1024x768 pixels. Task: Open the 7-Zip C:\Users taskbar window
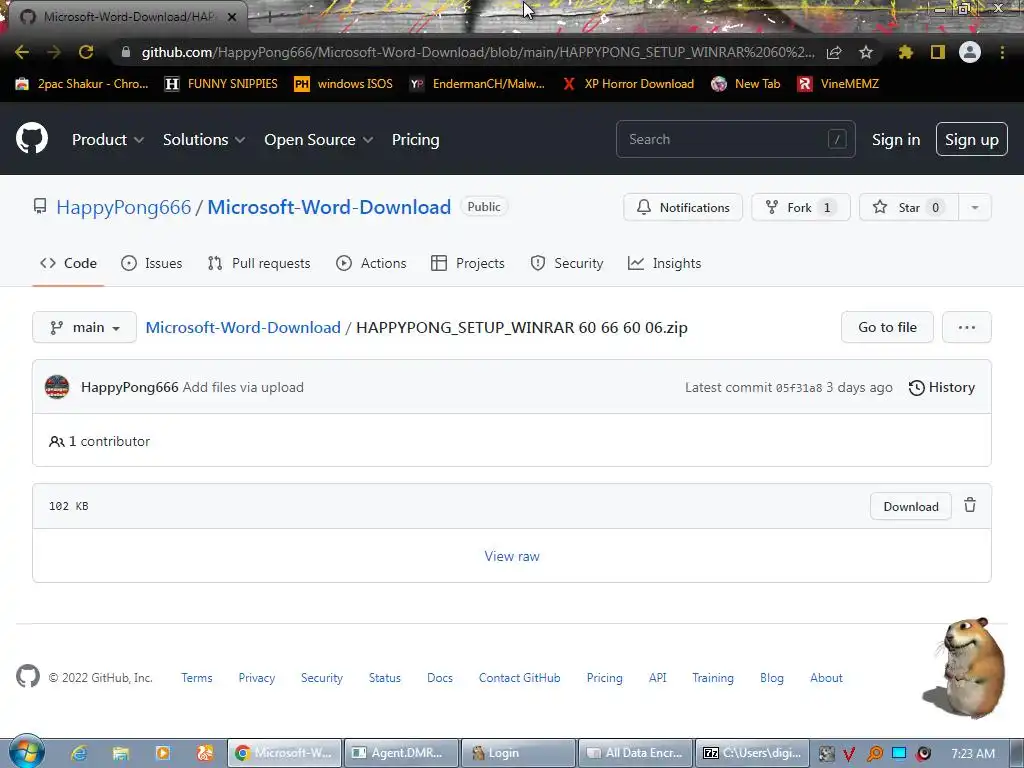[752, 753]
